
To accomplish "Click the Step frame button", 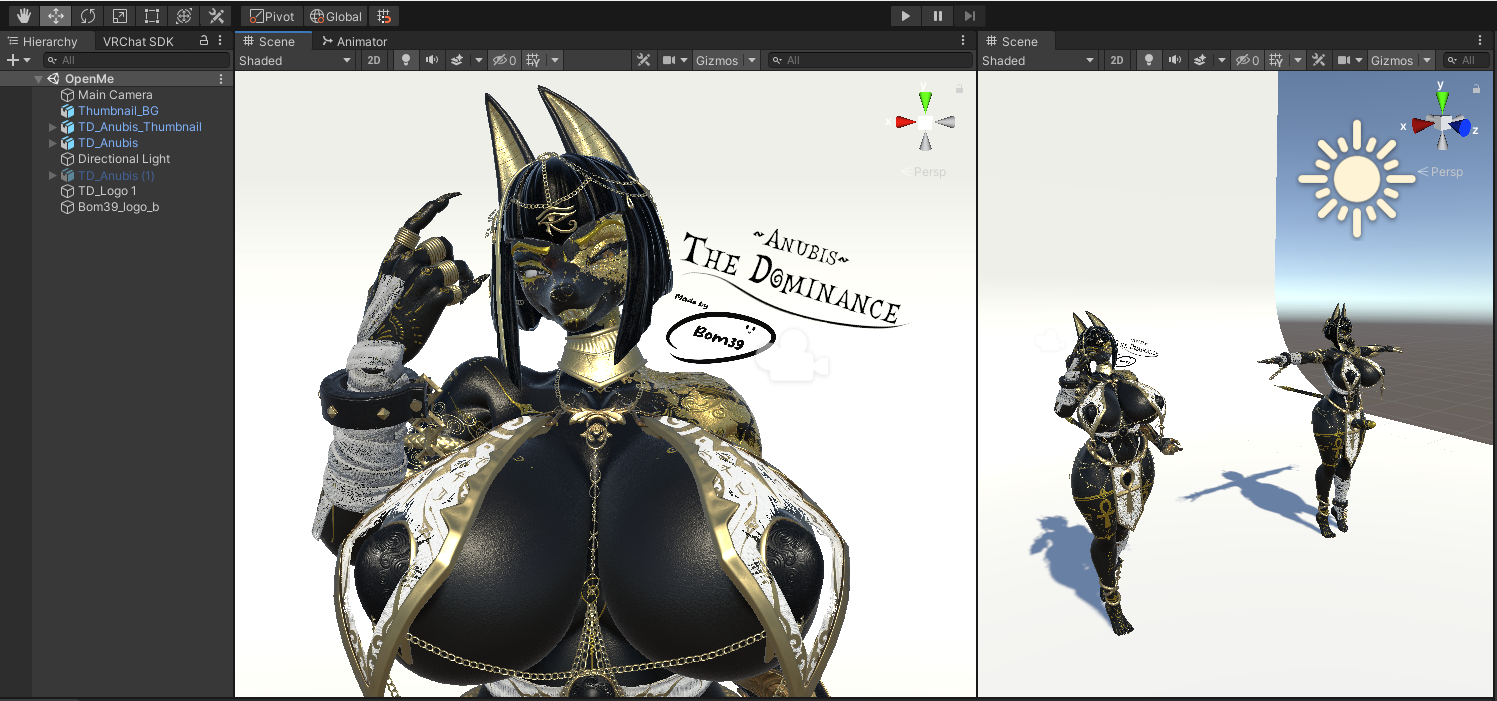I will (x=969, y=16).
